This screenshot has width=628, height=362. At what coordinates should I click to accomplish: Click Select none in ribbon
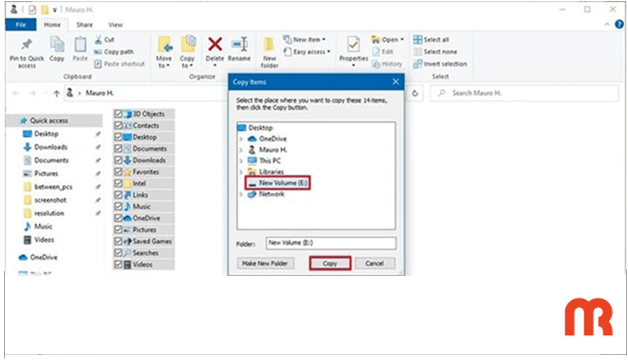click(x=435, y=52)
